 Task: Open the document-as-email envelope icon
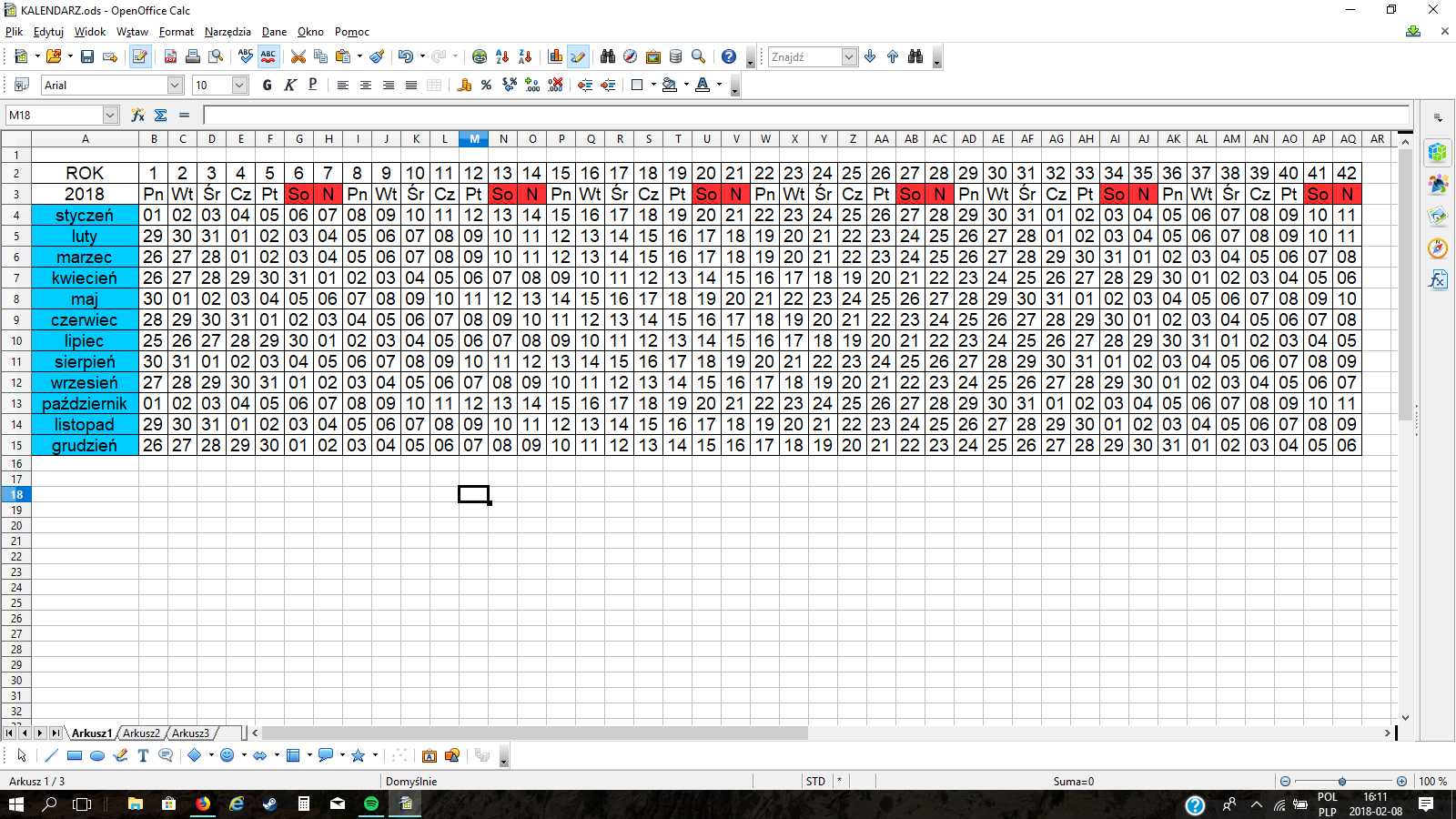[x=110, y=56]
